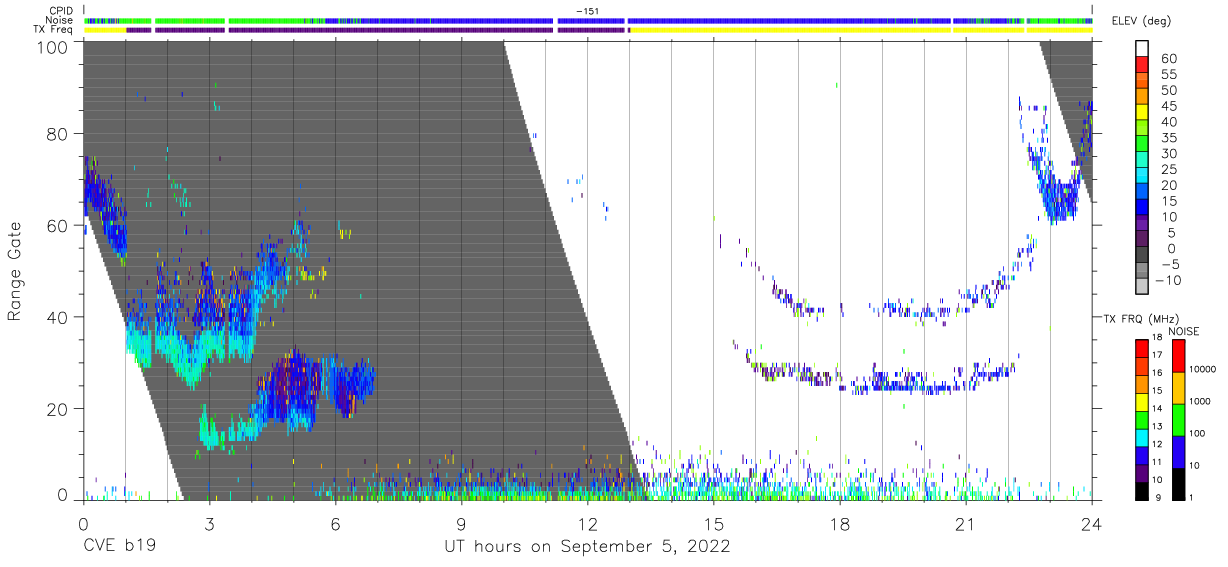Click the 80 tick on the Range Gate axis
1228x567 pixels.
(x=57, y=135)
